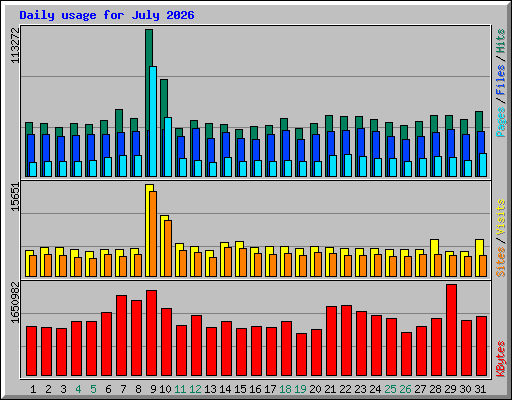Click the Hits legend label
The height and width of the screenshot is (400, 512).
[501, 41]
